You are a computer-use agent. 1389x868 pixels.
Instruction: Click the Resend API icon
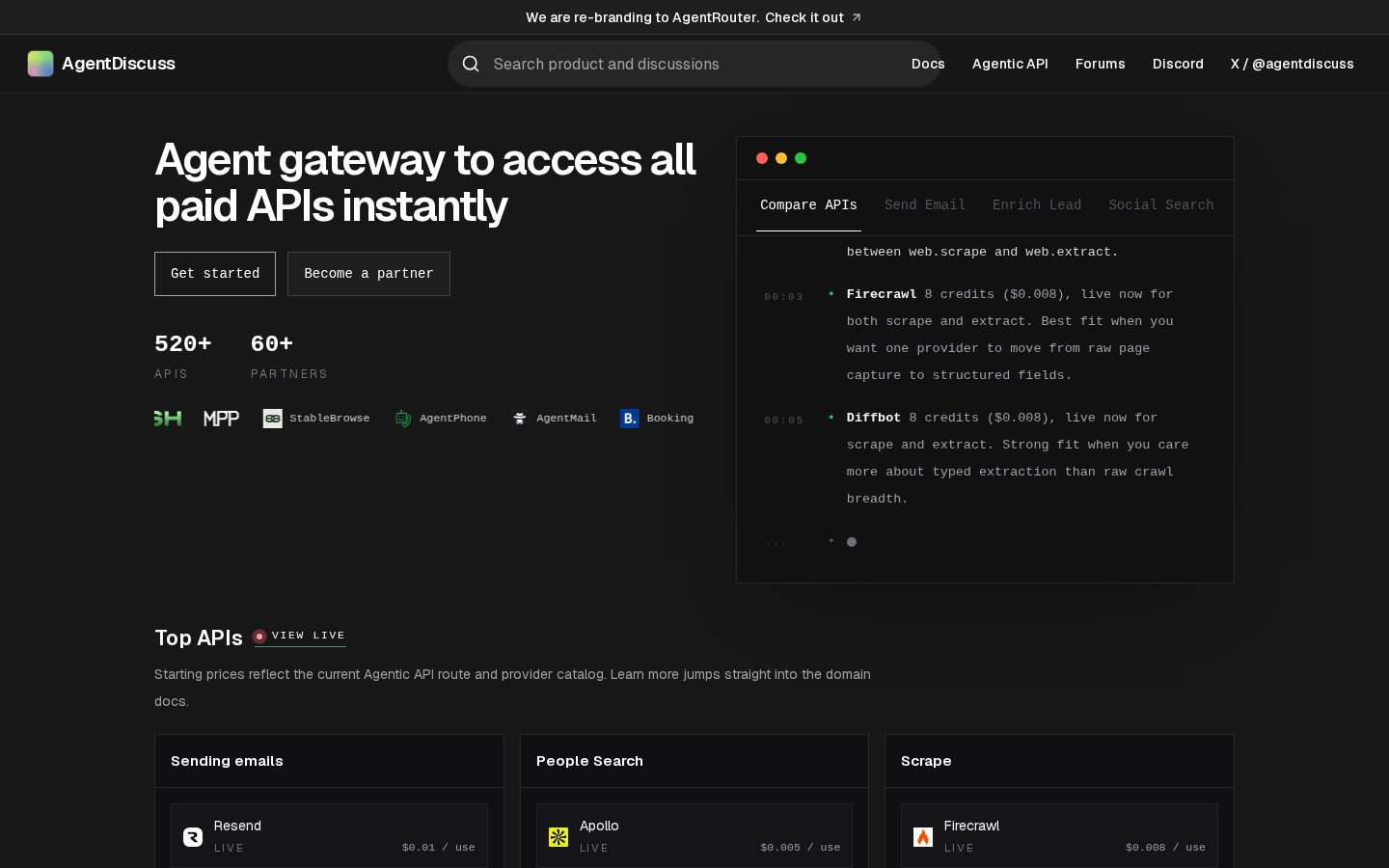pos(193,837)
